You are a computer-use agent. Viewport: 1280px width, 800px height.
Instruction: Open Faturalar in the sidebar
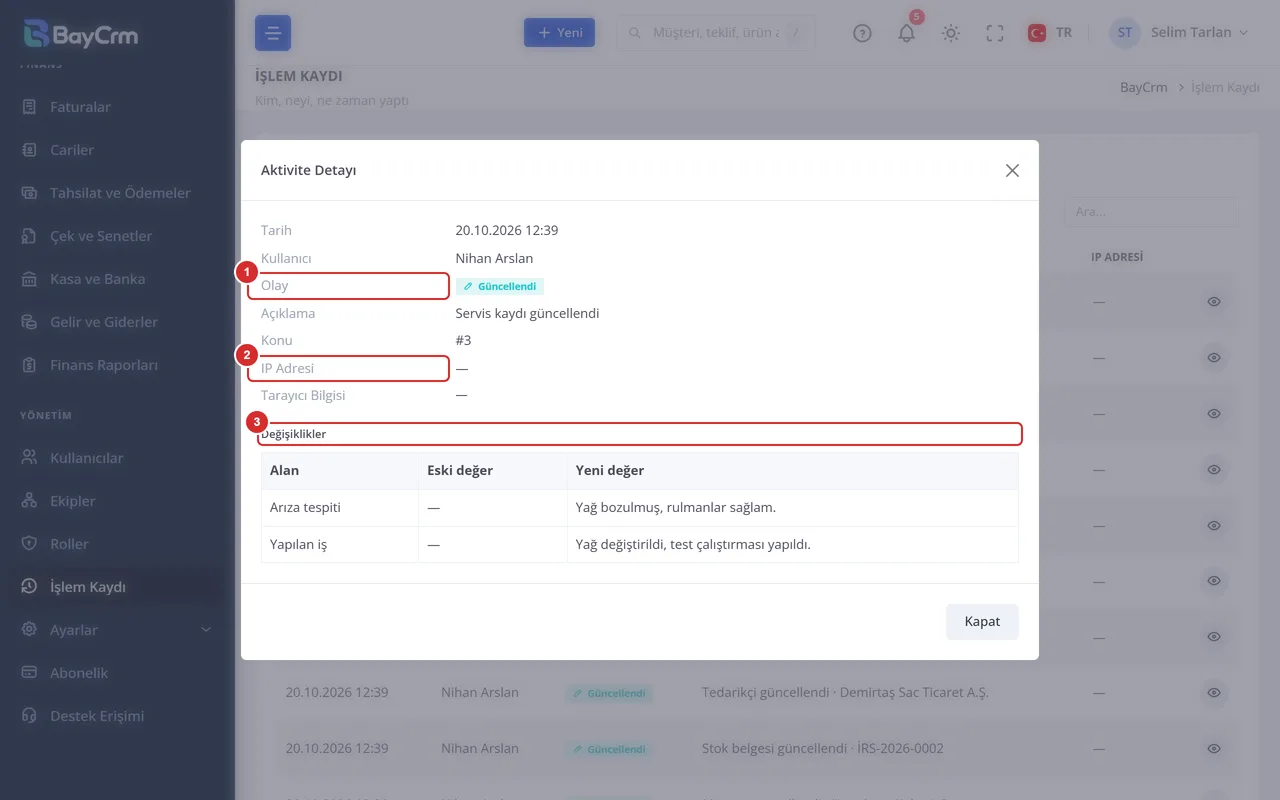coord(80,107)
